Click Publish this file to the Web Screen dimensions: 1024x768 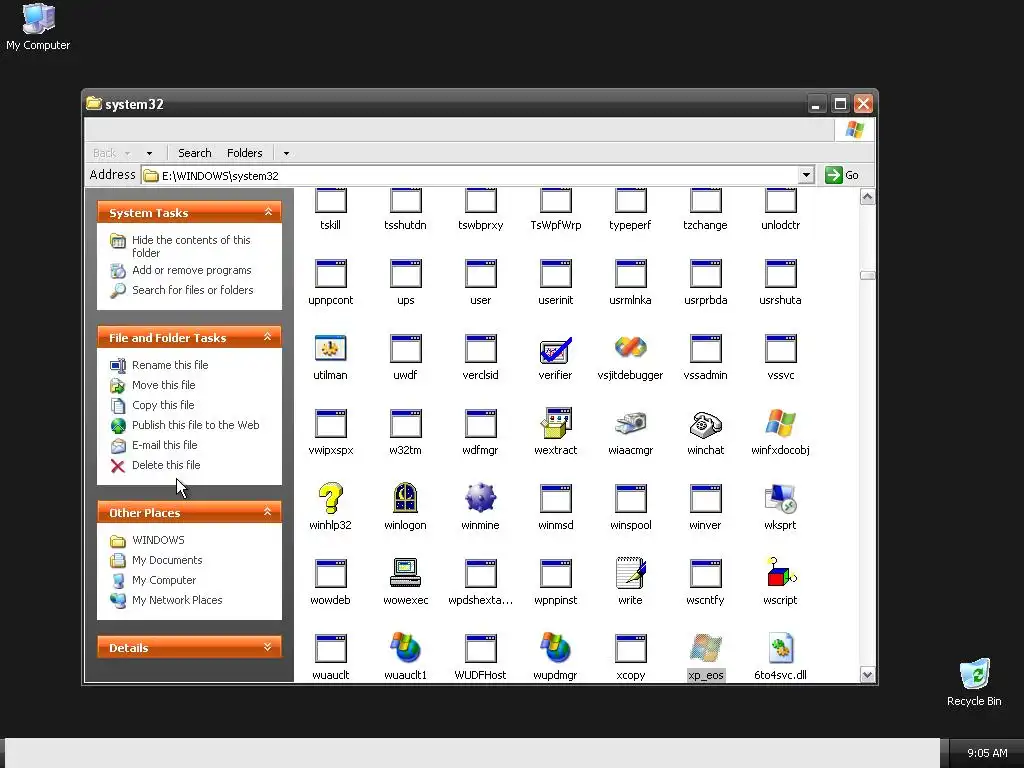195,425
